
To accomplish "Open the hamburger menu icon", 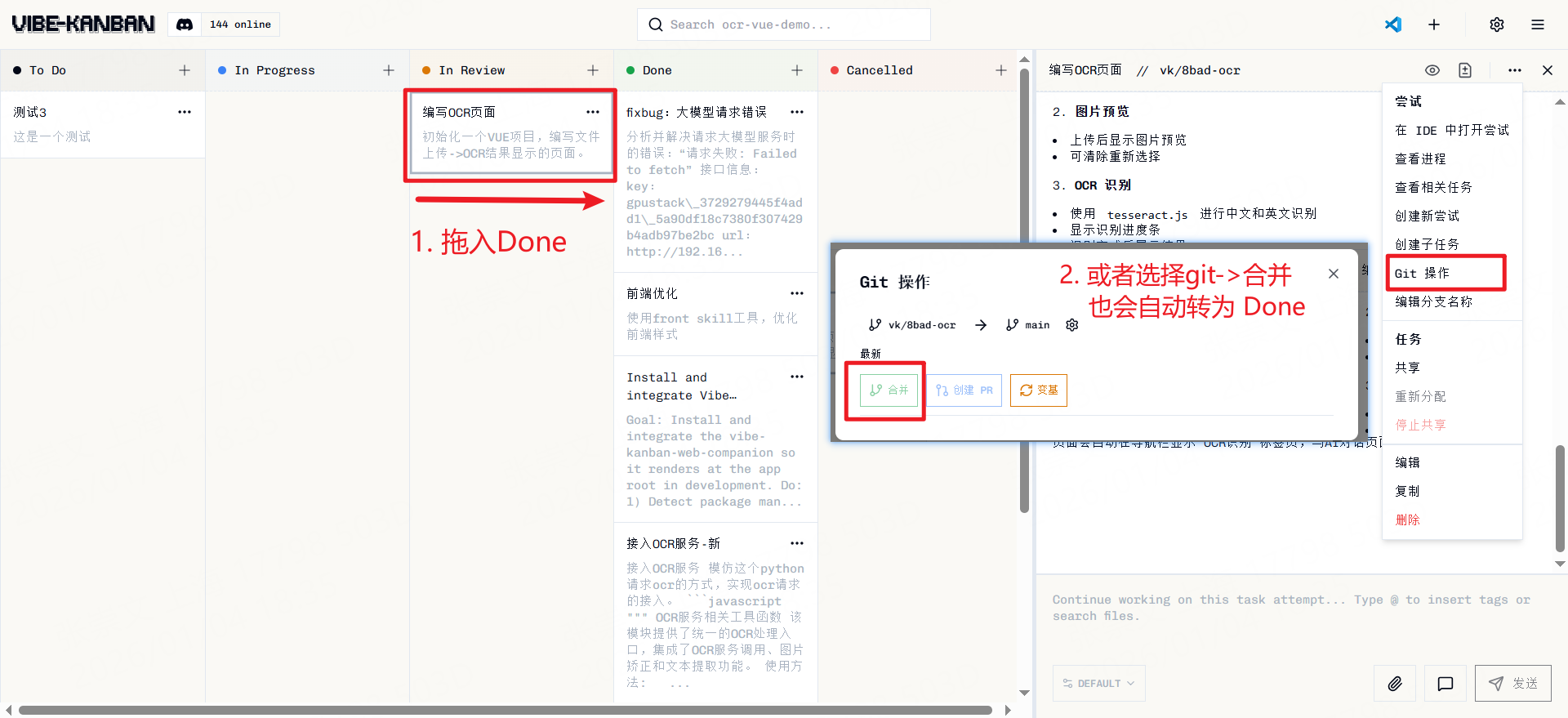I will [x=1538, y=25].
